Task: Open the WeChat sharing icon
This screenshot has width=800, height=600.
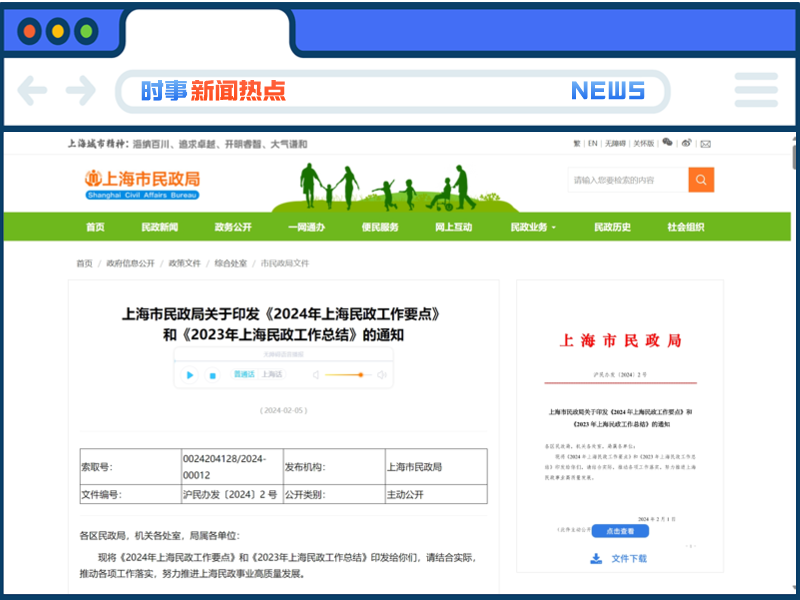Action: click(x=668, y=143)
